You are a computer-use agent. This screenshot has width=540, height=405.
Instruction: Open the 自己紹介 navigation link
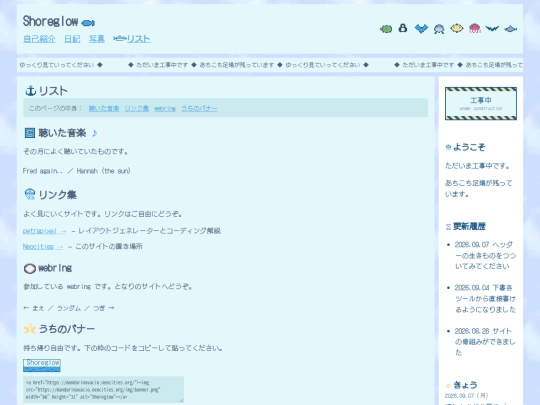(x=39, y=39)
